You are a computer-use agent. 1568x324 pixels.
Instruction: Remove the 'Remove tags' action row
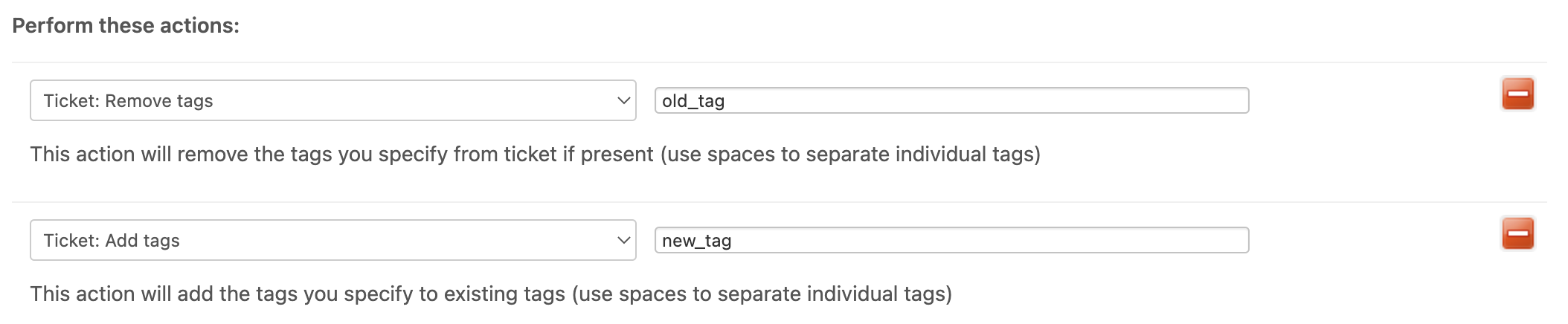(1517, 94)
